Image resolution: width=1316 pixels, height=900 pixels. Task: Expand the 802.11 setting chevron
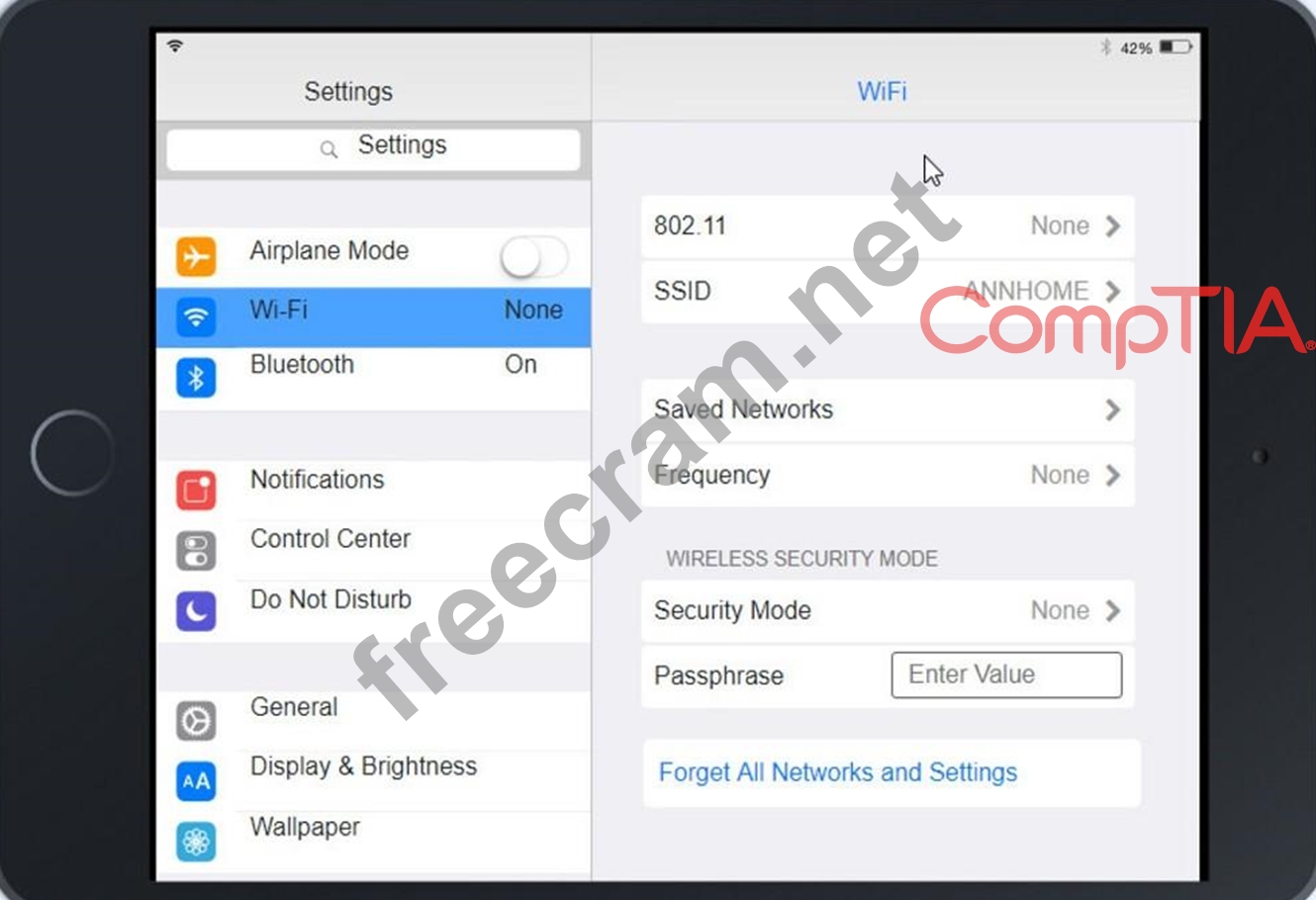pyautogui.click(x=1113, y=226)
